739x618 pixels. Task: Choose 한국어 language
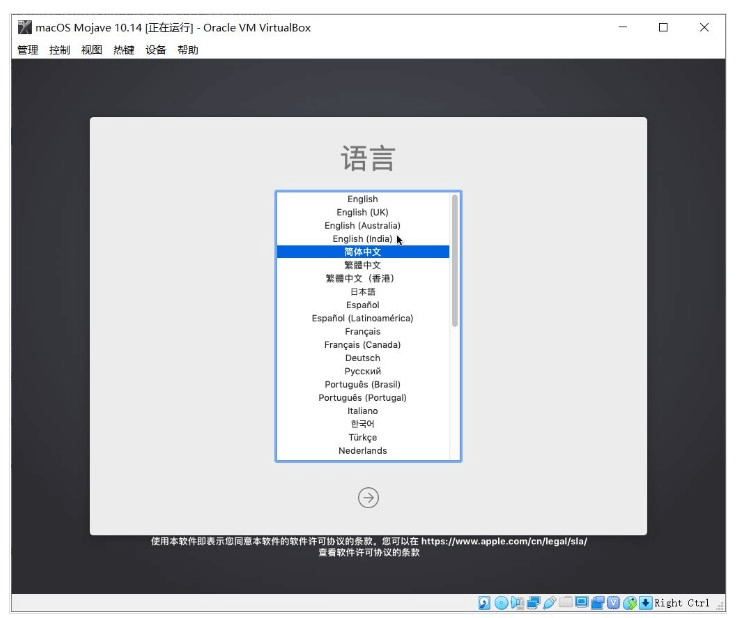click(x=362, y=424)
